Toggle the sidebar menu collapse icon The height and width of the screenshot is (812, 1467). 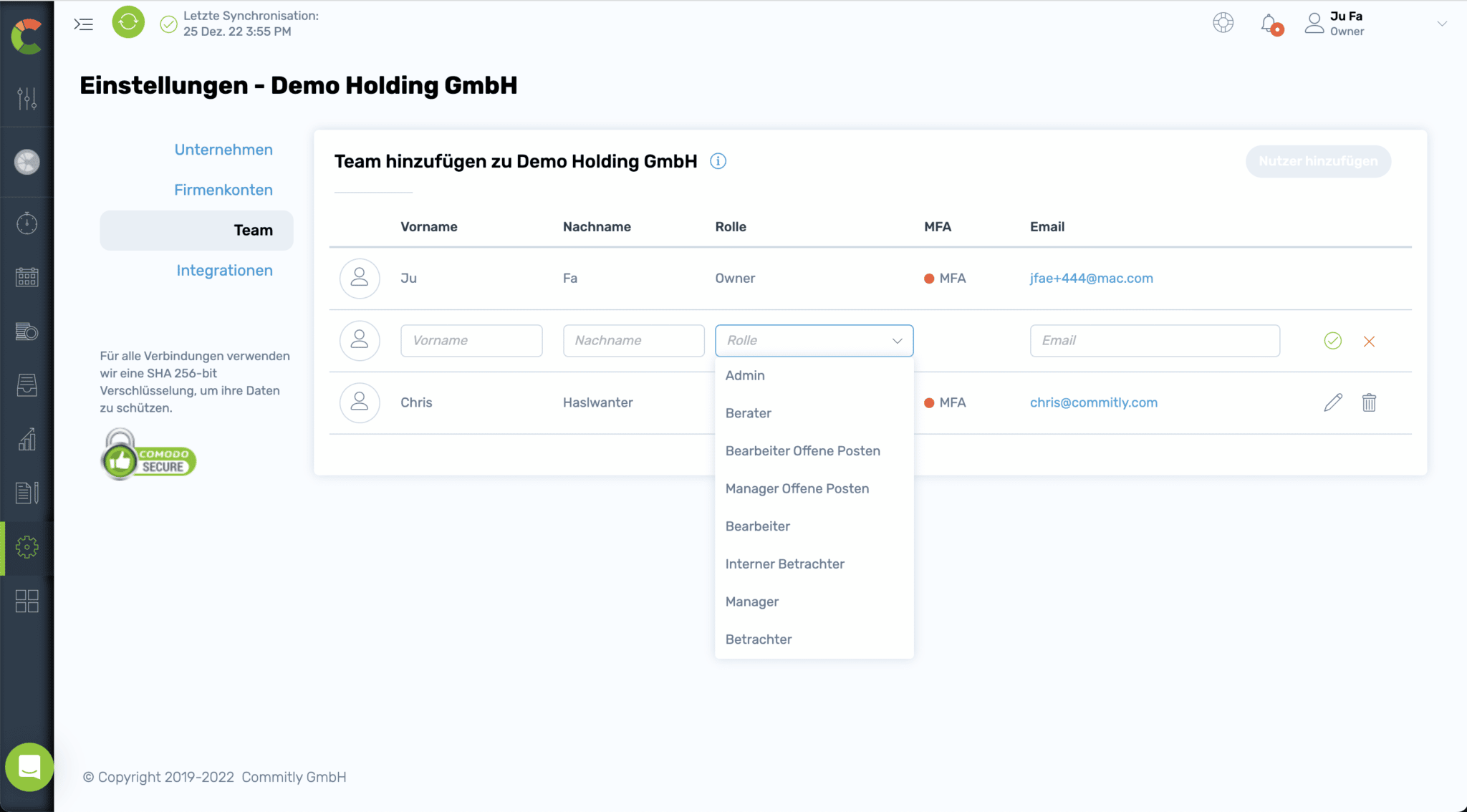coord(84,24)
